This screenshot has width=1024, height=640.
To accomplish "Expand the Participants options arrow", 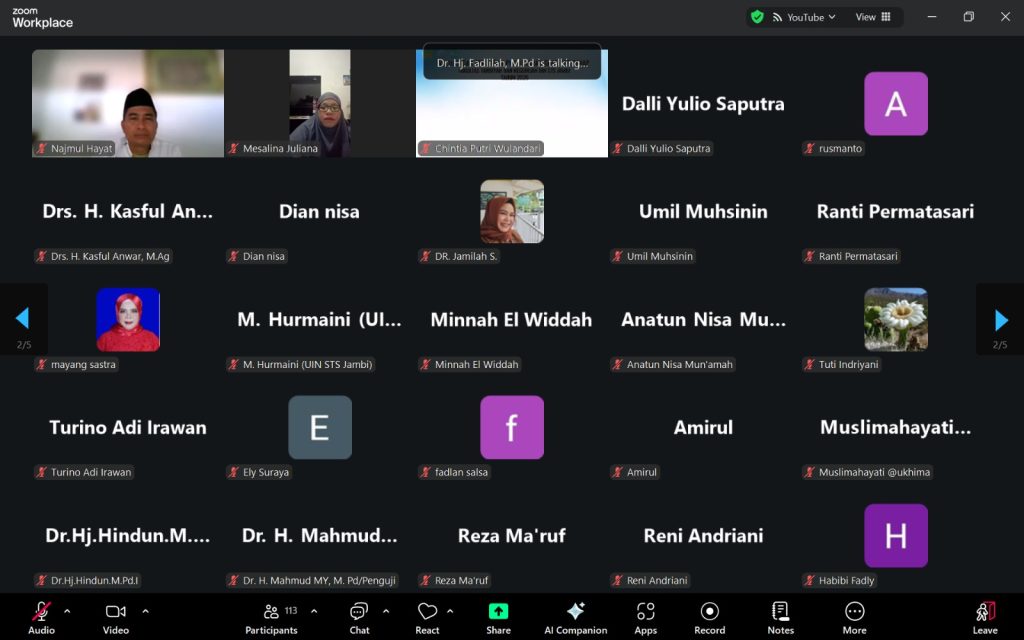I will [314, 611].
